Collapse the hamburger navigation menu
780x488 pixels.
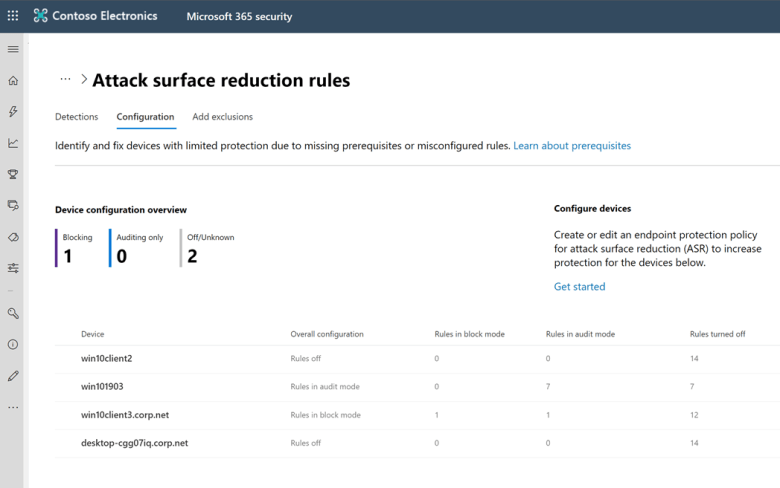pos(13,49)
